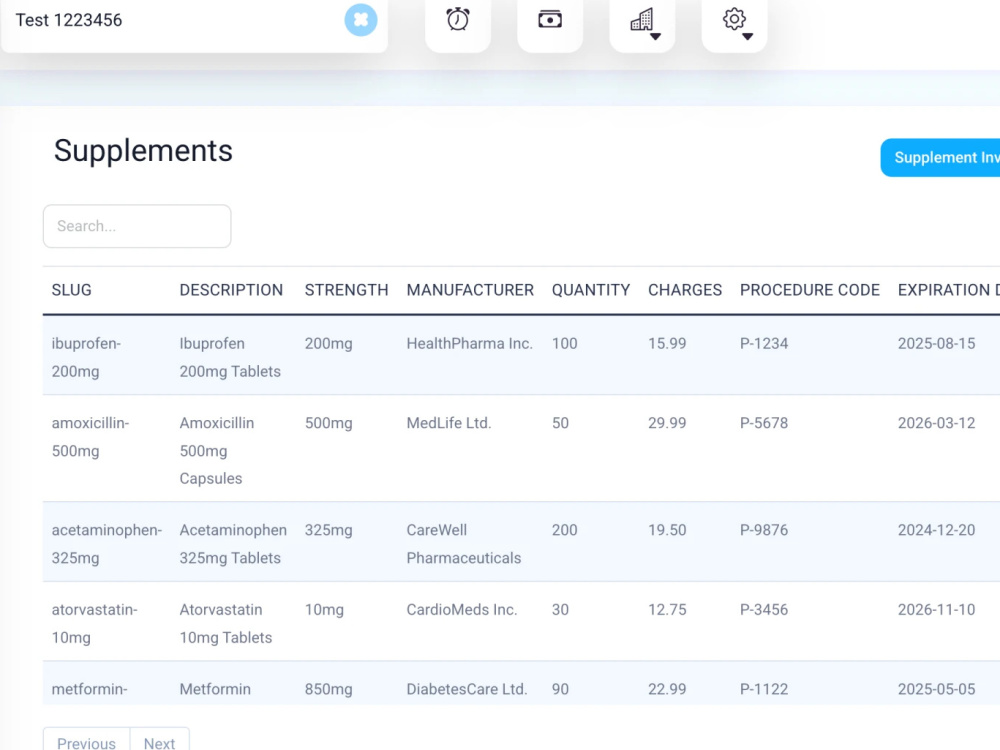Focus the Search supplements field
Image resolution: width=1000 pixels, height=750 pixels.
click(137, 226)
